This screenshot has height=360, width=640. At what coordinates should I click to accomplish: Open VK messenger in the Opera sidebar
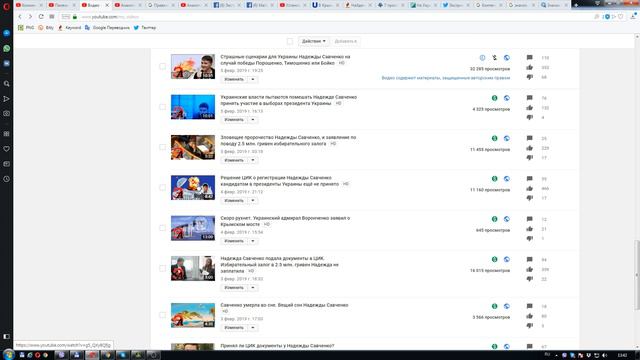[7, 63]
